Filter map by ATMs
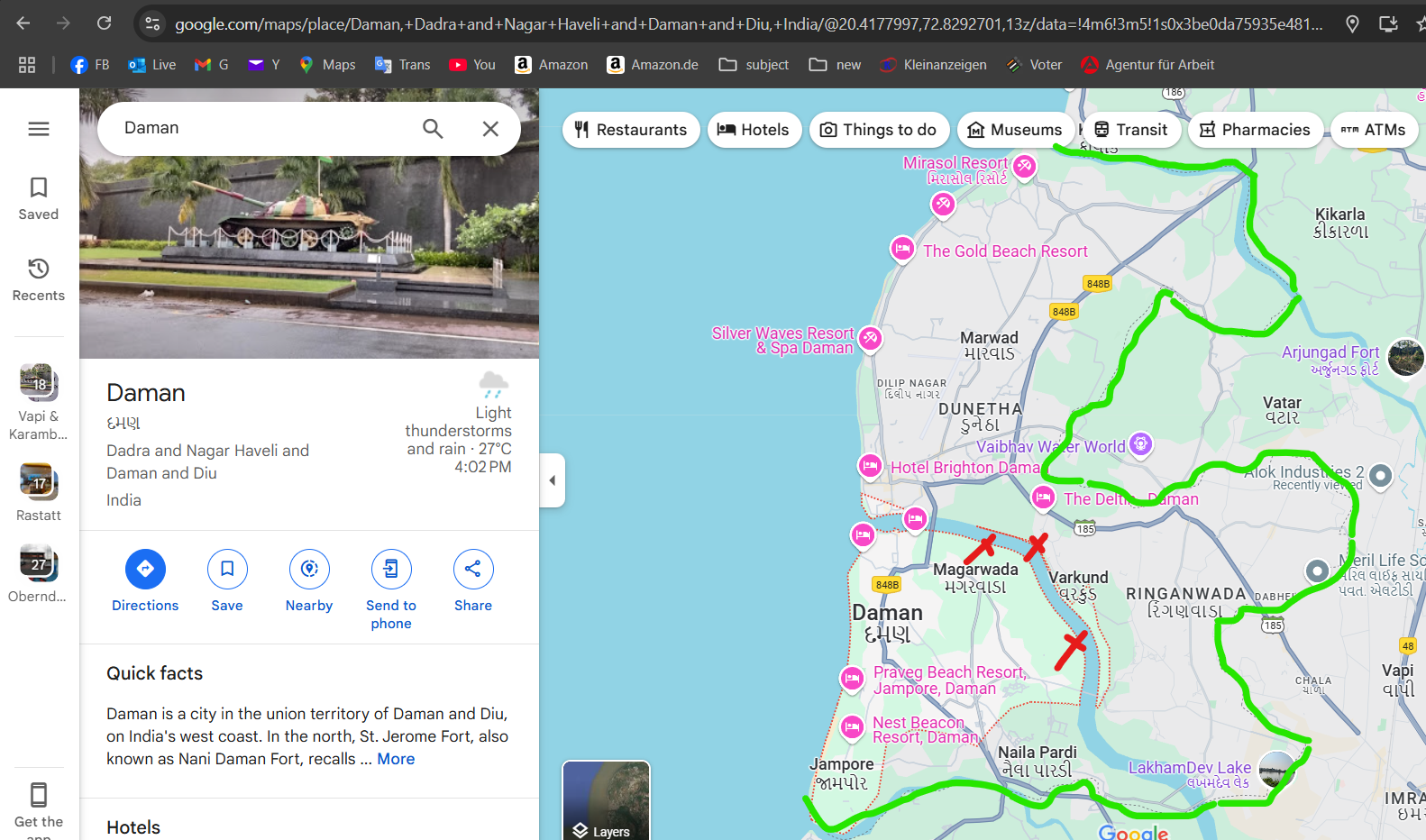Viewport: 1426px width, 840px height. 1374,130
